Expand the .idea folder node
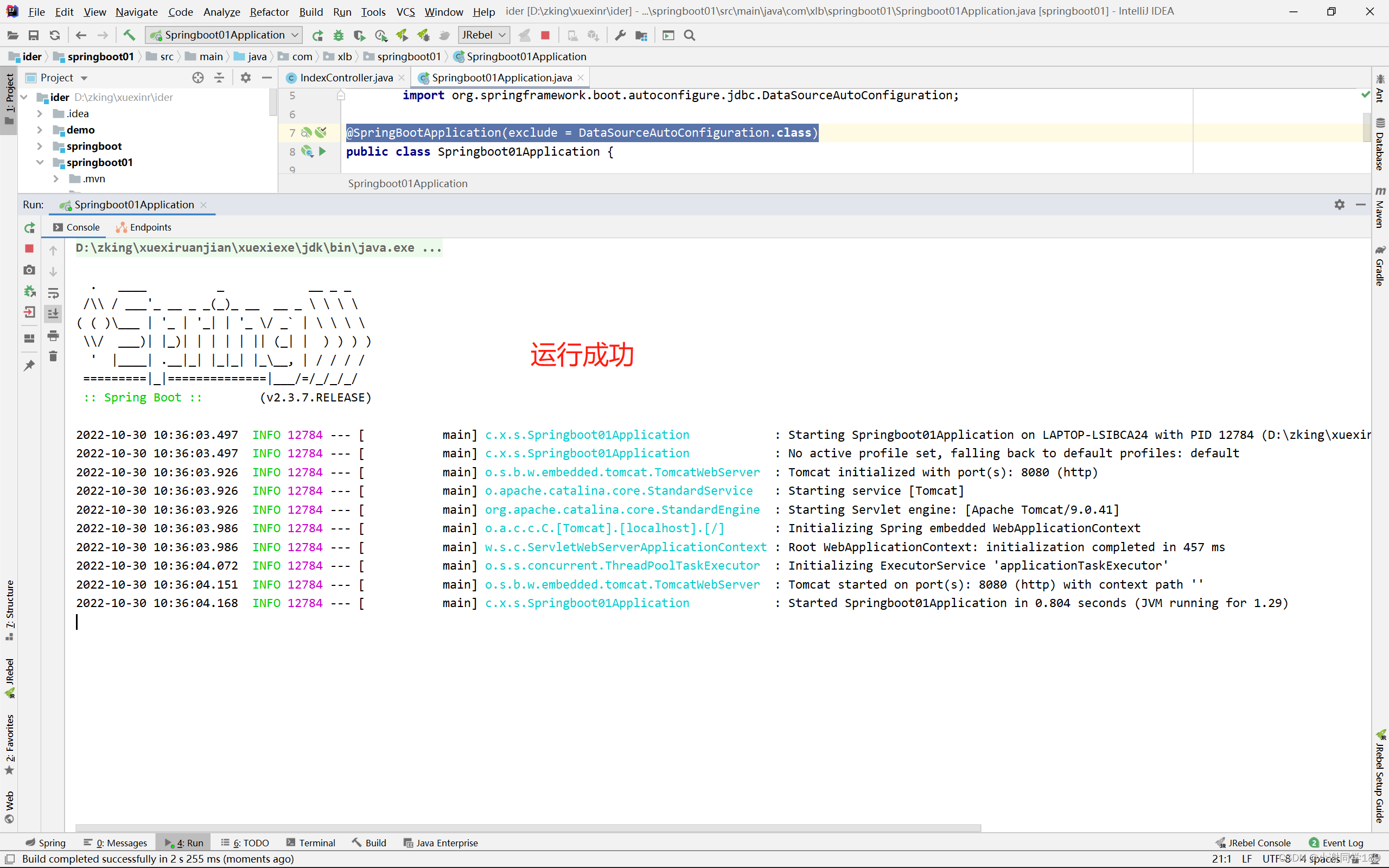The width and height of the screenshot is (1389, 868). 40,114
